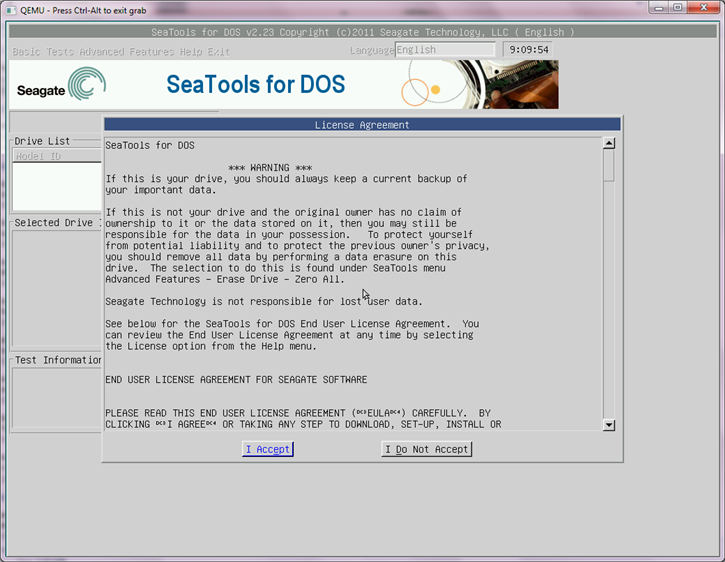Click the Seagate logo in the banner
Screen dimensions: 725x562
(61, 84)
